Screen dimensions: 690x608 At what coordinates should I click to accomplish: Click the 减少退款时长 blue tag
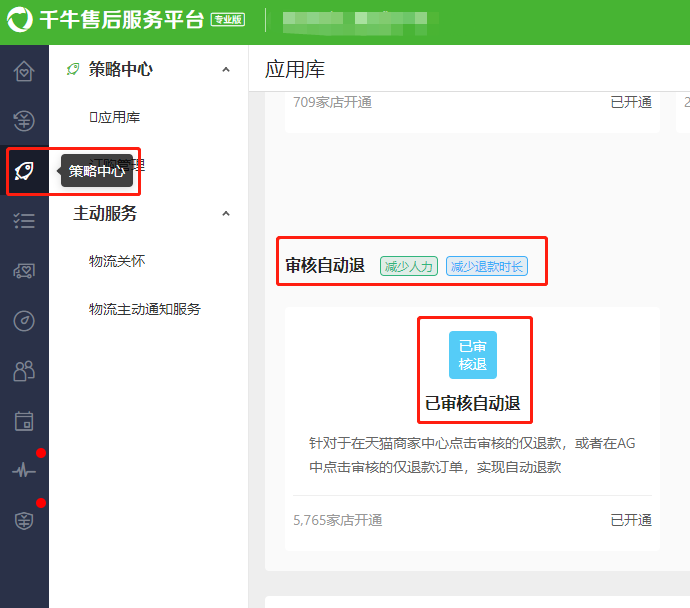click(486, 266)
